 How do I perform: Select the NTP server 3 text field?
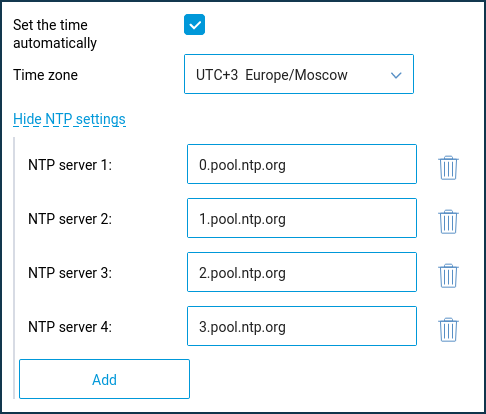(x=302, y=272)
